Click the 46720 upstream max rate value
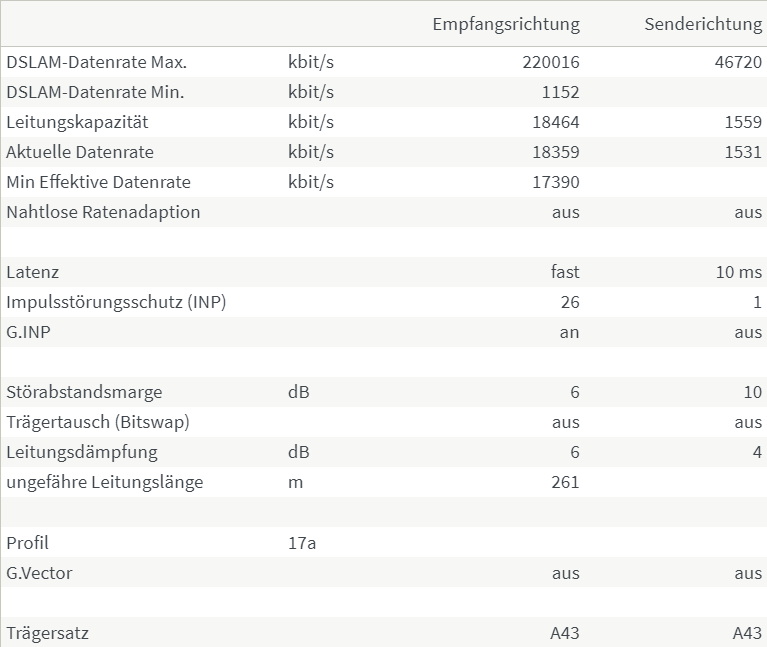Screen dimensions: 767x647 [x=739, y=62]
